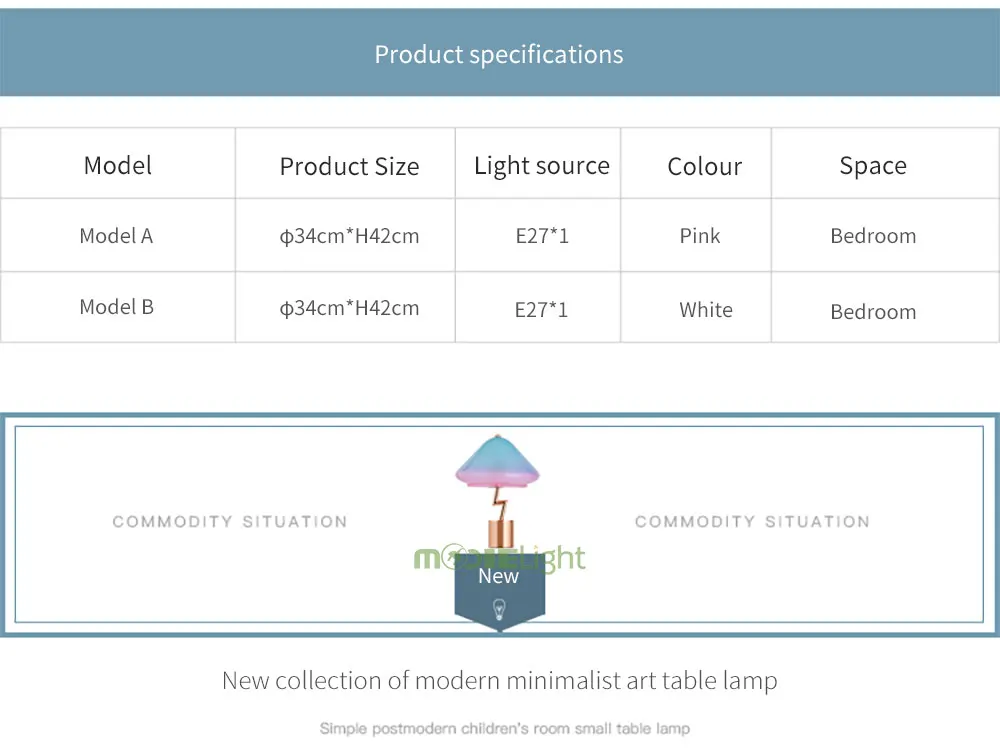Image resolution: width=1000 pixels, height=749 pixels.
Task: Select the Model B cell
Action: tap(117, 307)
